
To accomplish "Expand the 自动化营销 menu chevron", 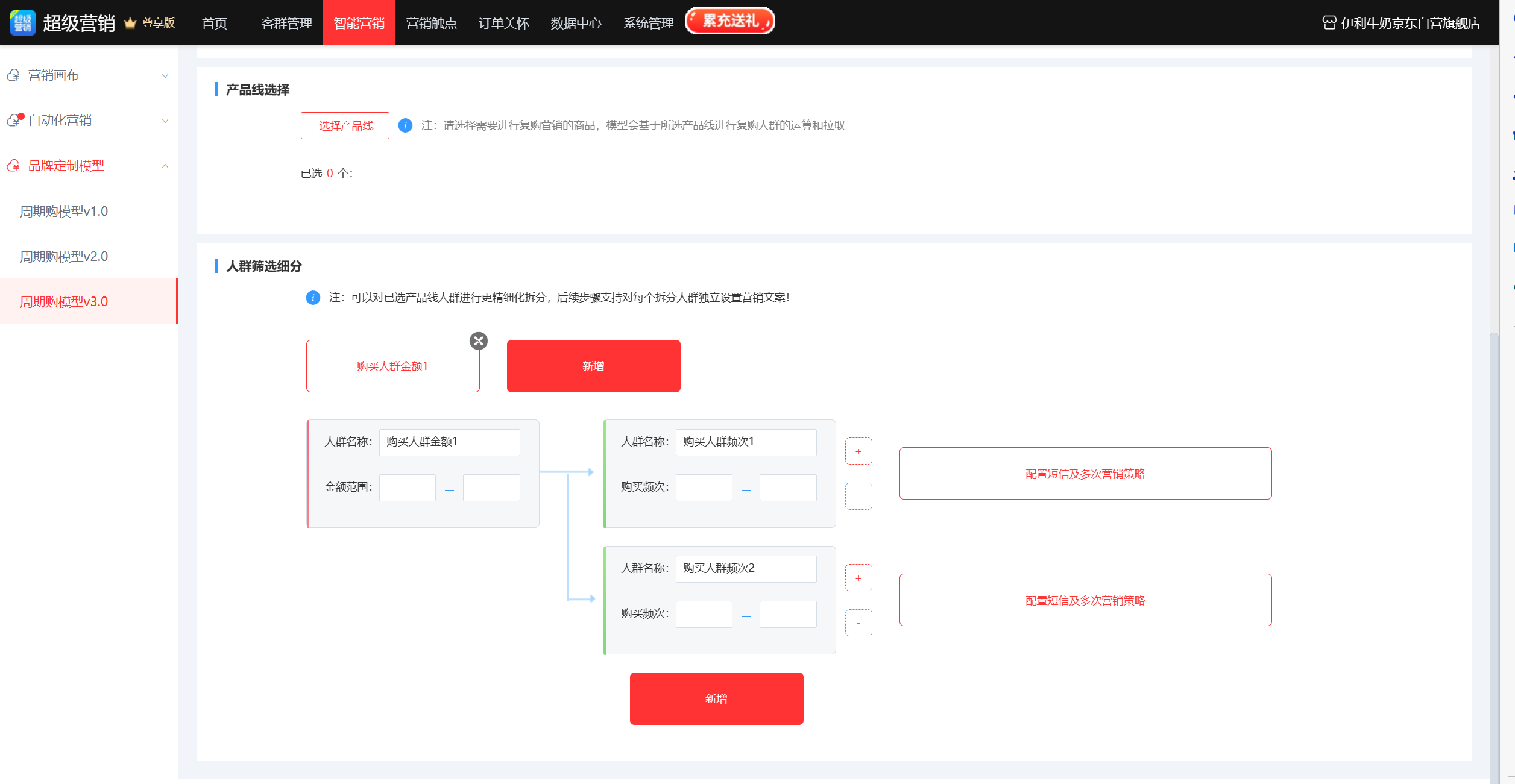I will pyautogui.click(x=165, y=121).
